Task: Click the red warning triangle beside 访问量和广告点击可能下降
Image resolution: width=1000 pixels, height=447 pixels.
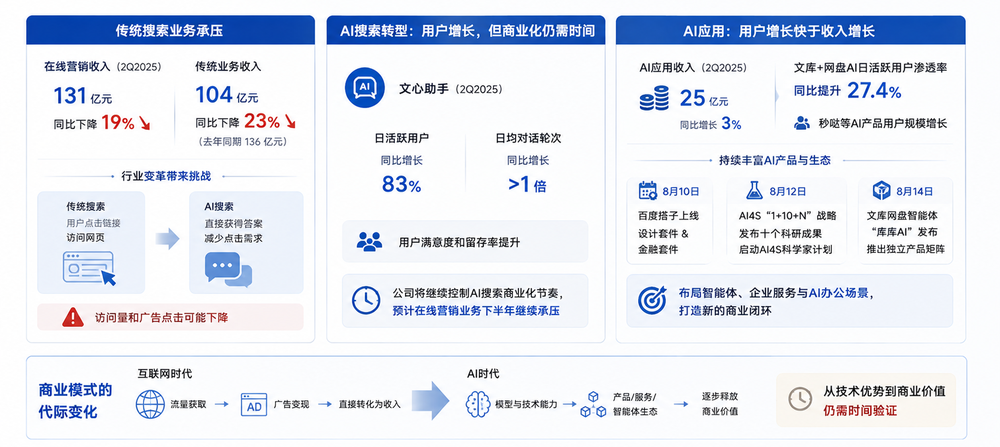Action: click(73, 317)
